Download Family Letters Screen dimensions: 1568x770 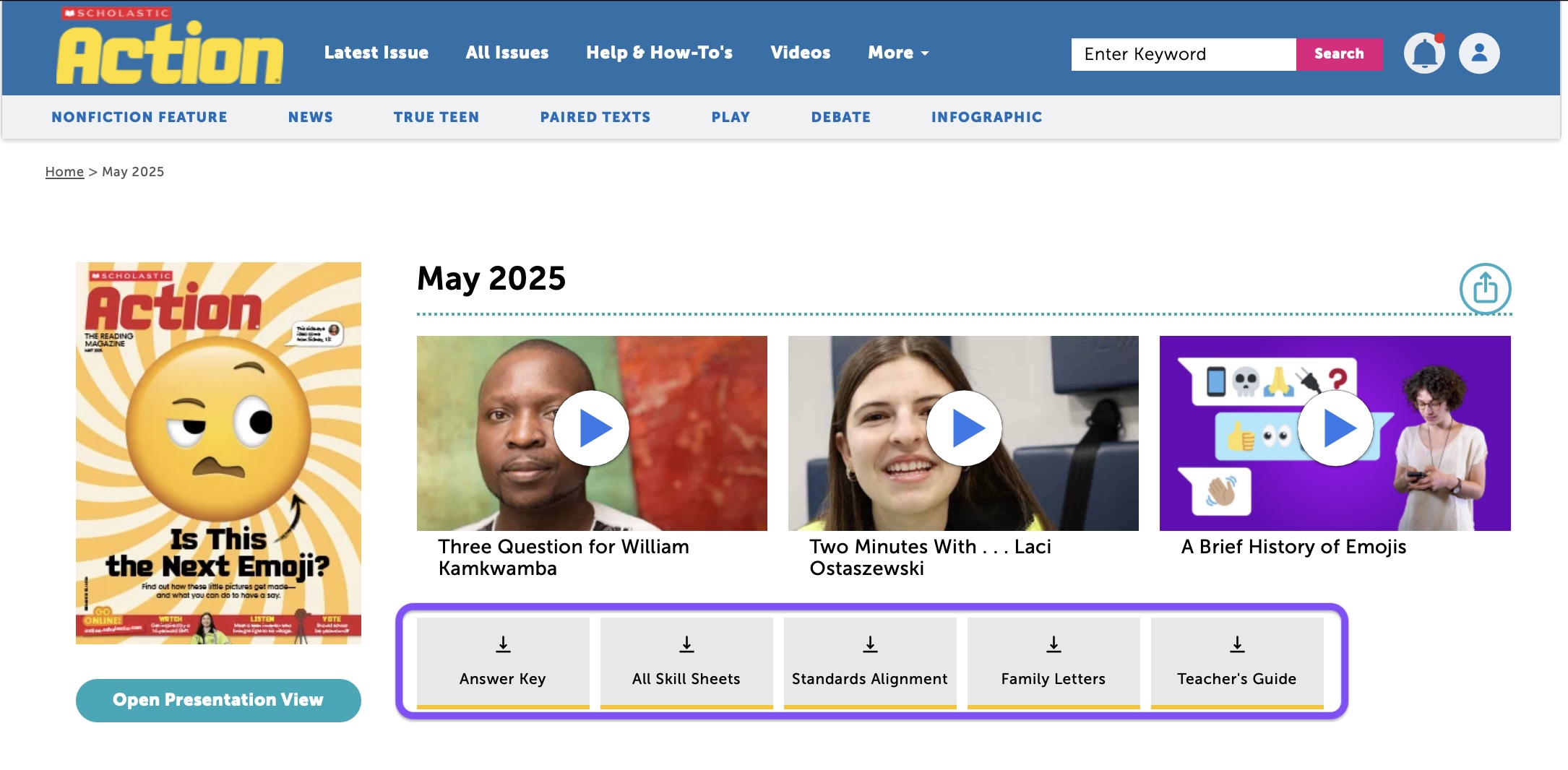1054,662
